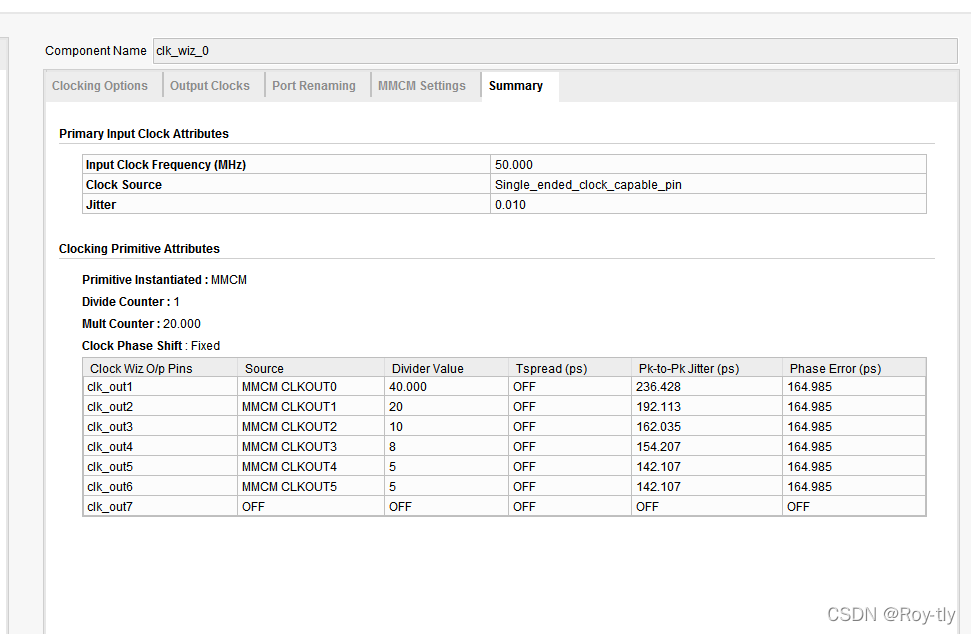Click the Primitive Instantiated : MMCM line
This screenshot has height=634, width=971.
(164, 280)
